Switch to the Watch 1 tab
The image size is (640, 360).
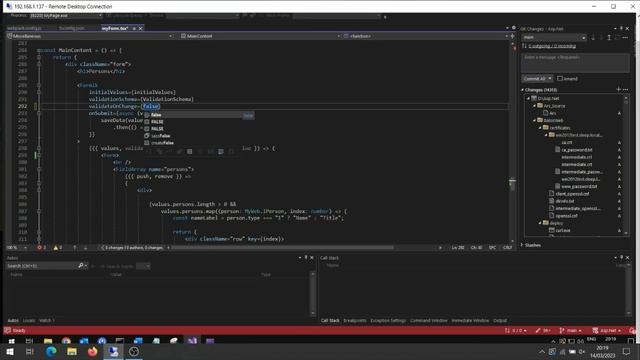[x=47, y=320]
